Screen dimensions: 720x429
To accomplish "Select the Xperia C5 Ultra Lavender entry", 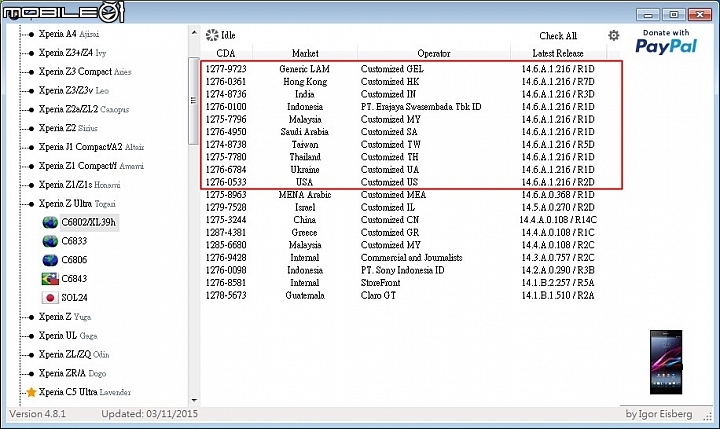I will pyautogui.click(x=84, y=392).
